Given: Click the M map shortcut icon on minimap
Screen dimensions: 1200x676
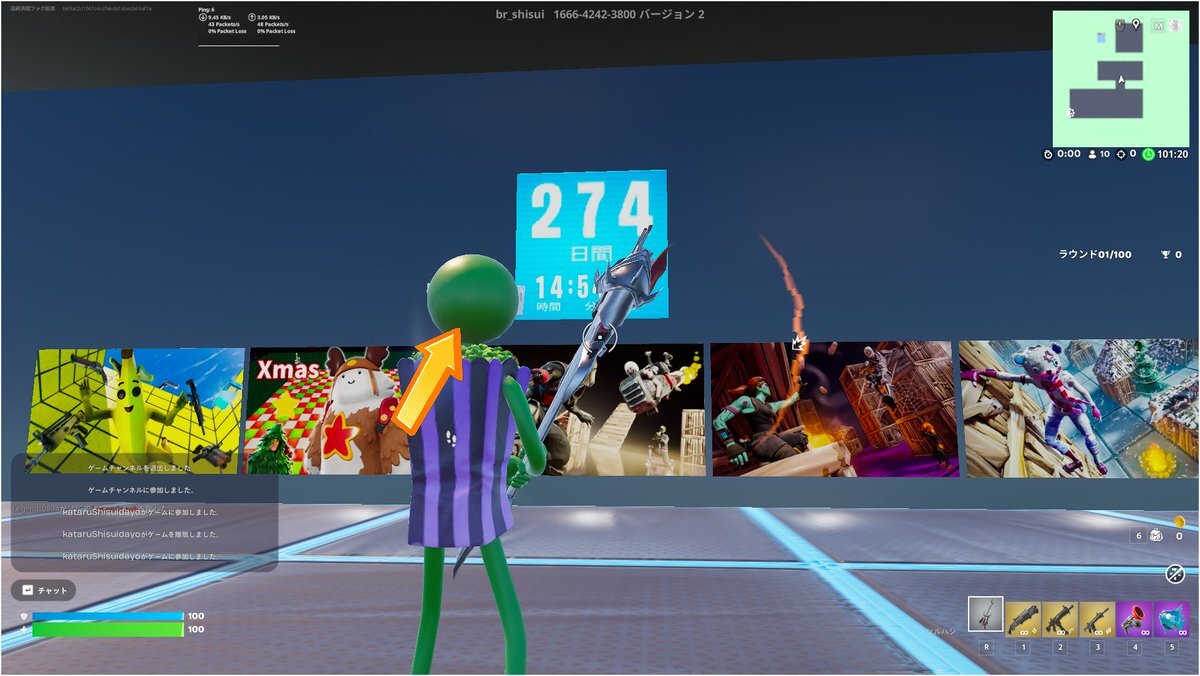Looking at the screenshot, I should point(1158,25).
